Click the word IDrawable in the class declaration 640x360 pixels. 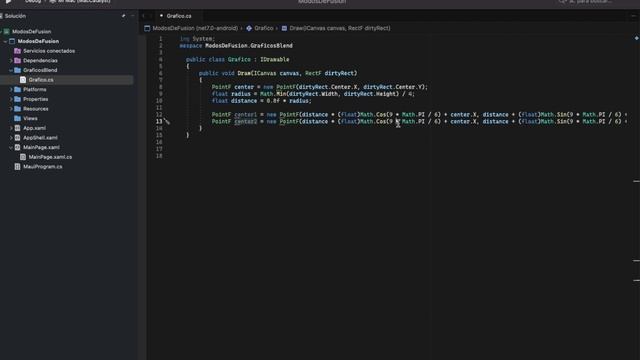pyautogui.click(x=274, y=60)
